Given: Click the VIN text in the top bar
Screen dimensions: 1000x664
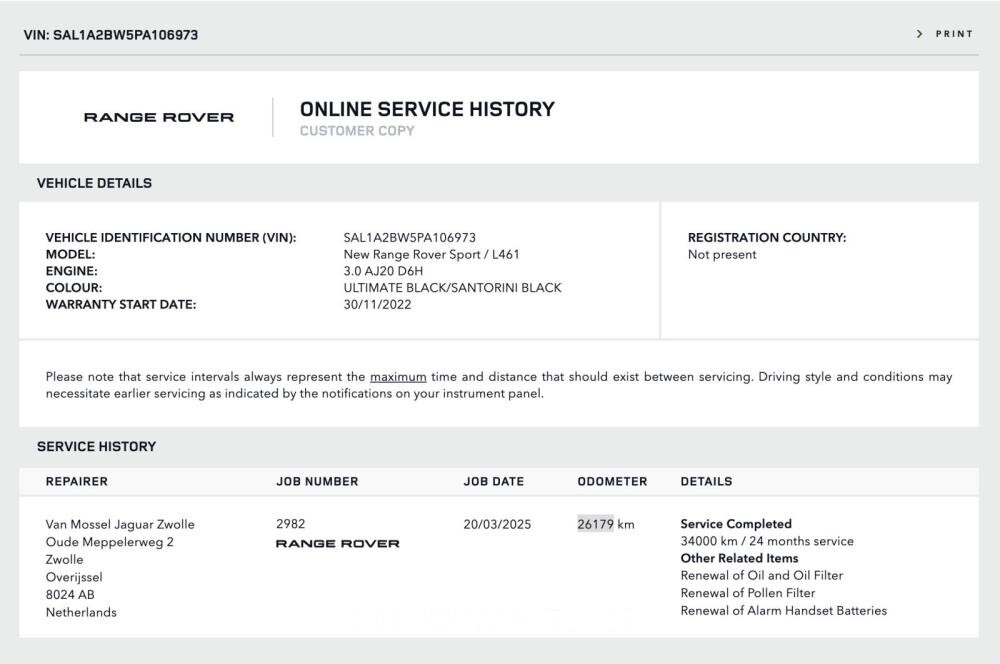Looking at the screenshot, I should [110, 35].
